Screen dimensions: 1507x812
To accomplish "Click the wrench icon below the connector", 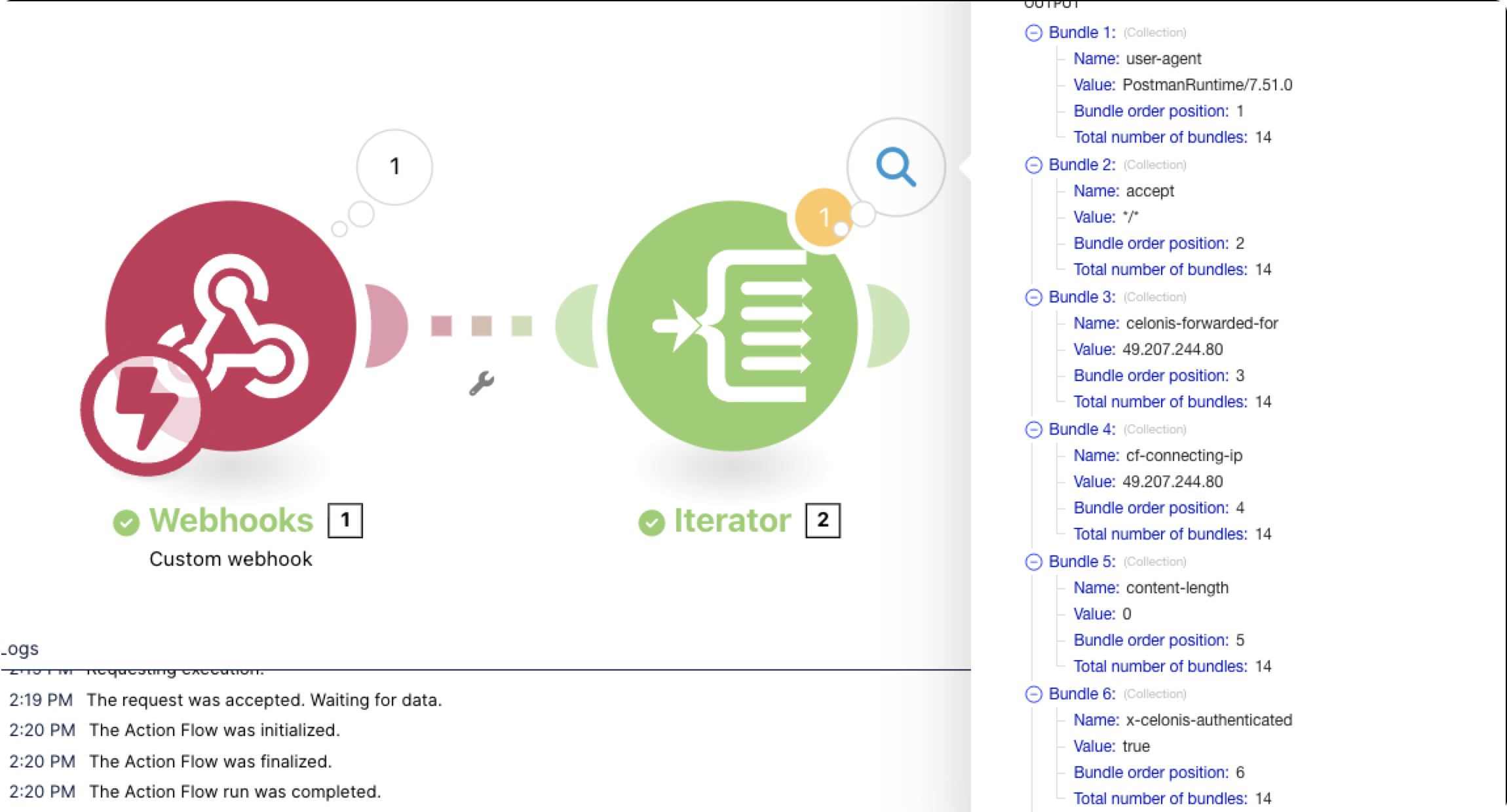I will point(481,383).
